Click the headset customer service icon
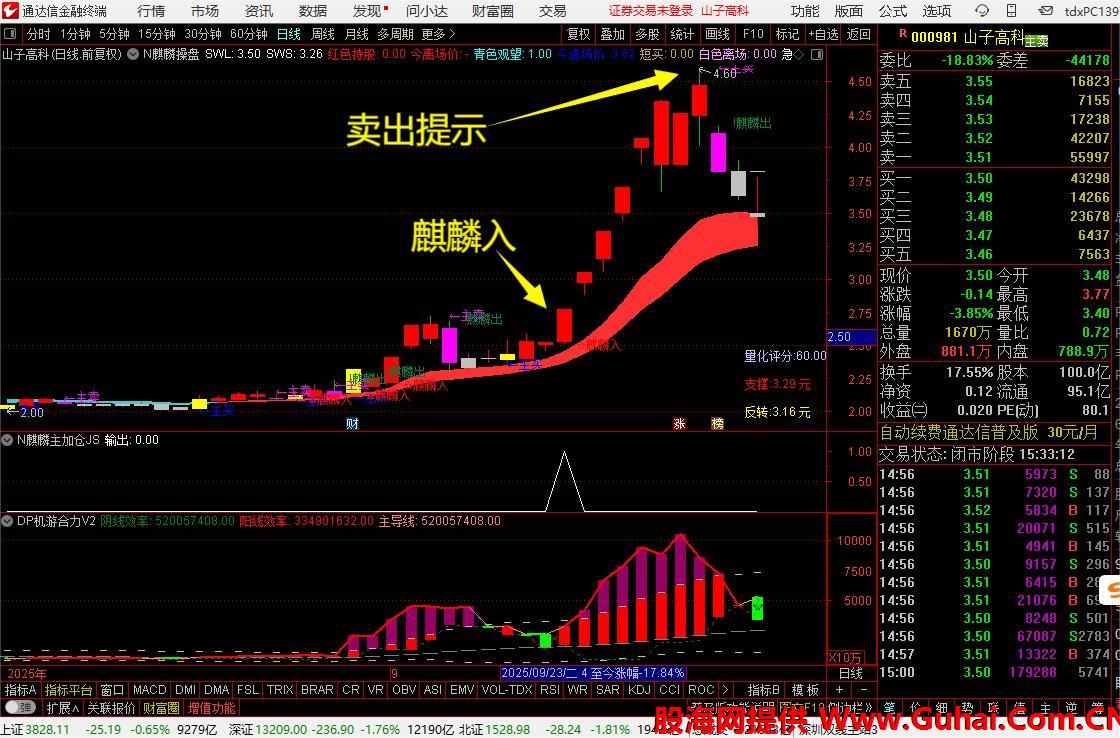Viewport: 1120px width, 738px height. coord(982,11)
